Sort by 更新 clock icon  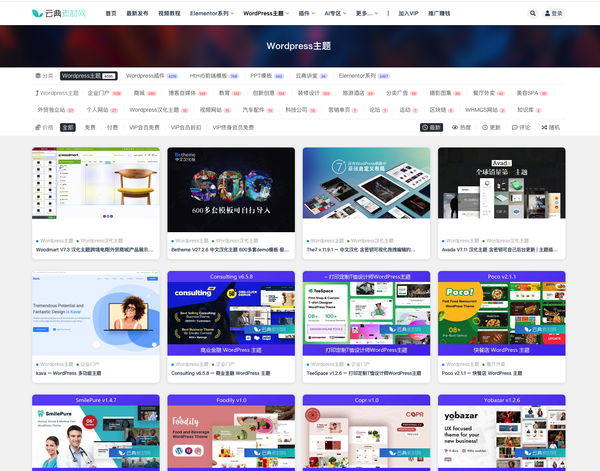point(491,127)
